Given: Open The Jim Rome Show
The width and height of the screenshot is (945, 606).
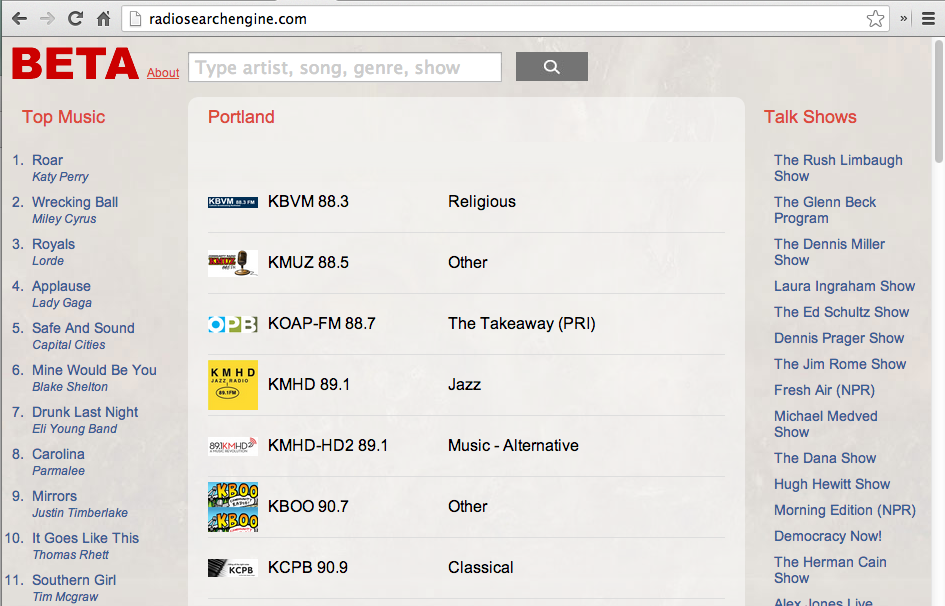Looking at the screenshot, I should pos(840,364).
